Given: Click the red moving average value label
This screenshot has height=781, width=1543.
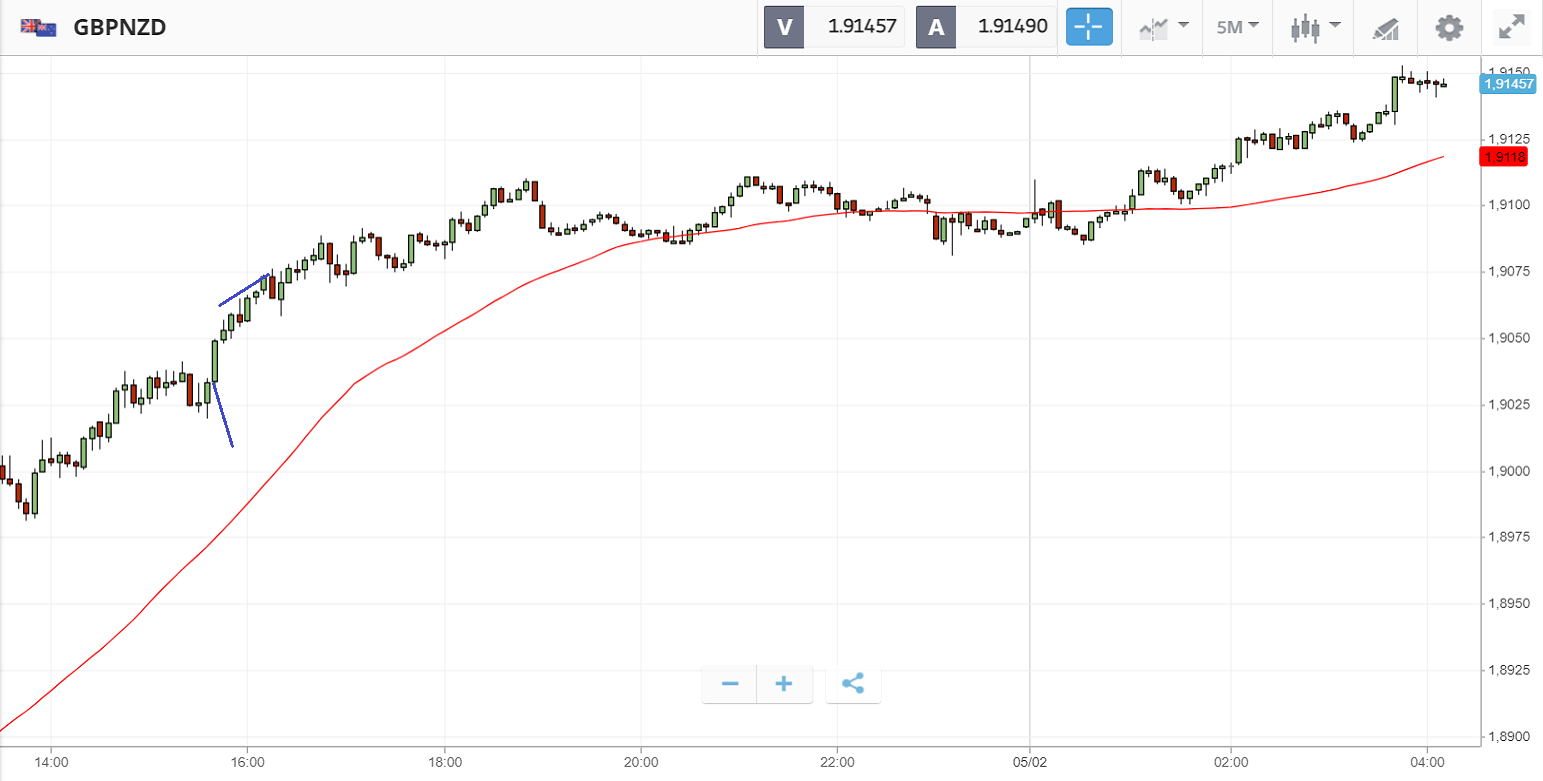Looking at the screenshot, I should tap(1505, 157).
